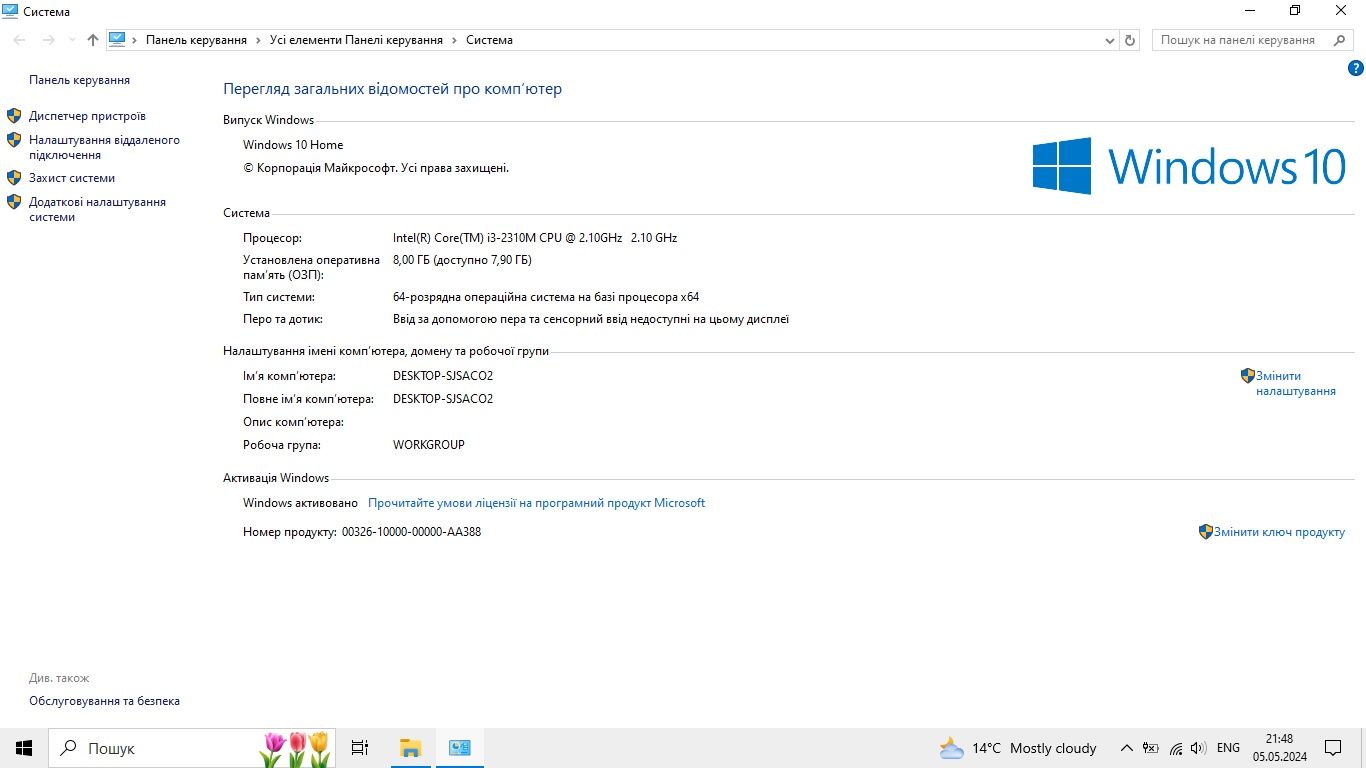Click the shield icon beside 'Захист системи'

point(14,178)
